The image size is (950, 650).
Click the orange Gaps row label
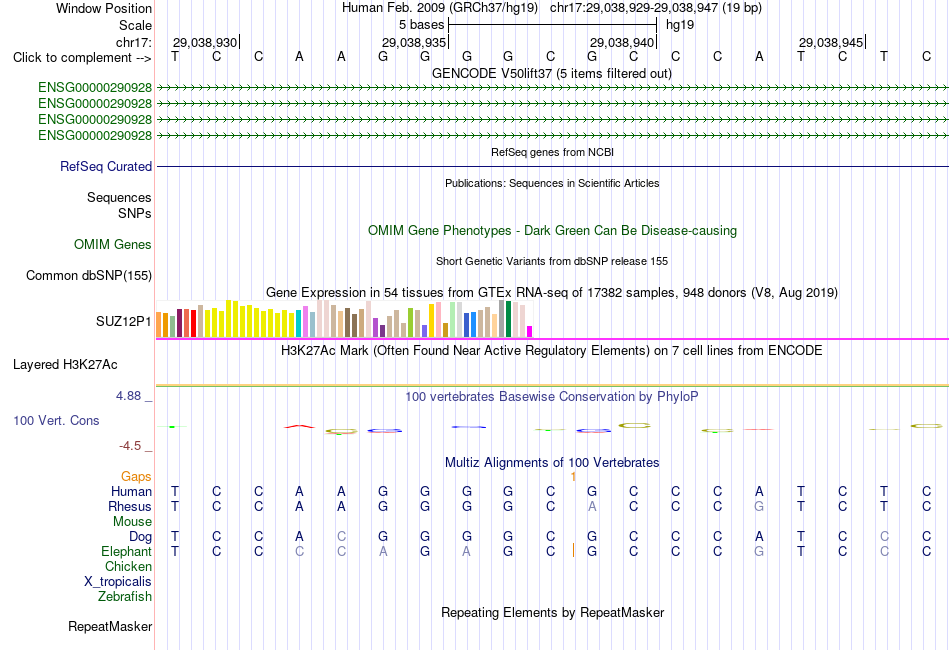tap(136, 476)
